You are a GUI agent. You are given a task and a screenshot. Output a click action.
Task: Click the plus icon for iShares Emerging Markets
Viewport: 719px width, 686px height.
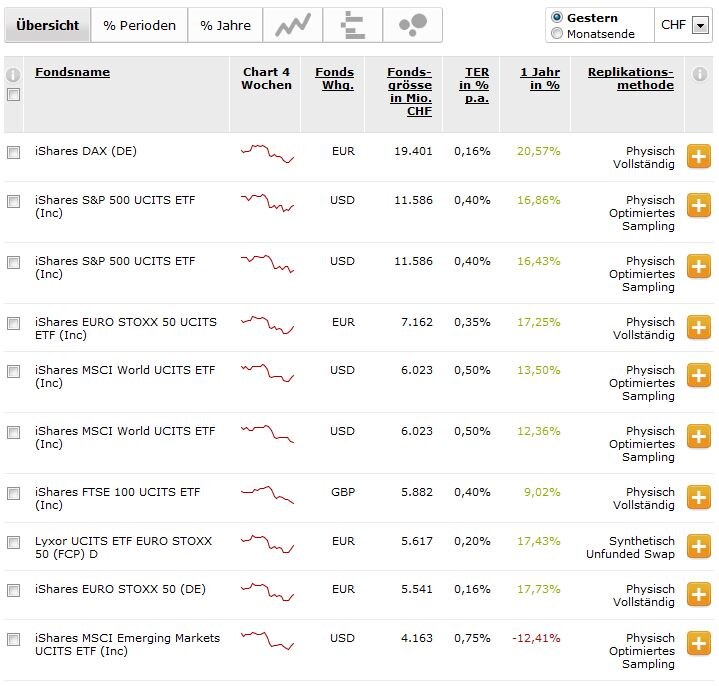point(698,643)
